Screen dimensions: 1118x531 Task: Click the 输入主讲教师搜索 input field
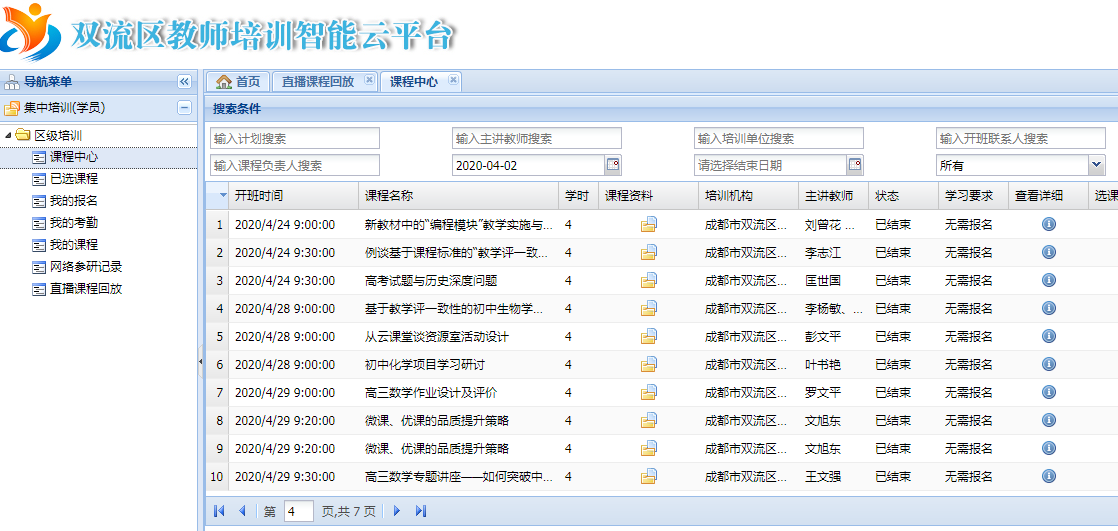tap(537, 138)
